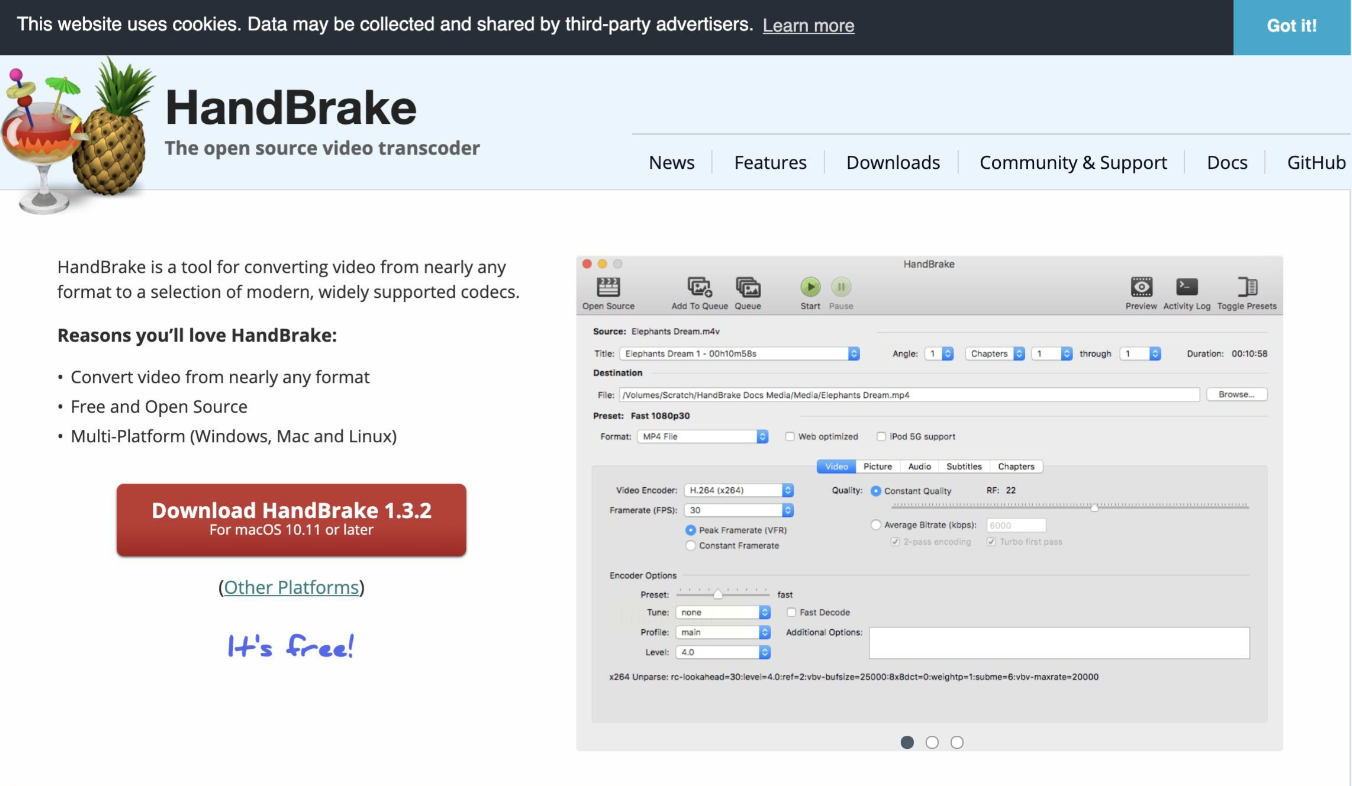1352x786 pixels.
Task: Click the Duration value 00:10:58
Action: click(1249, 354)
